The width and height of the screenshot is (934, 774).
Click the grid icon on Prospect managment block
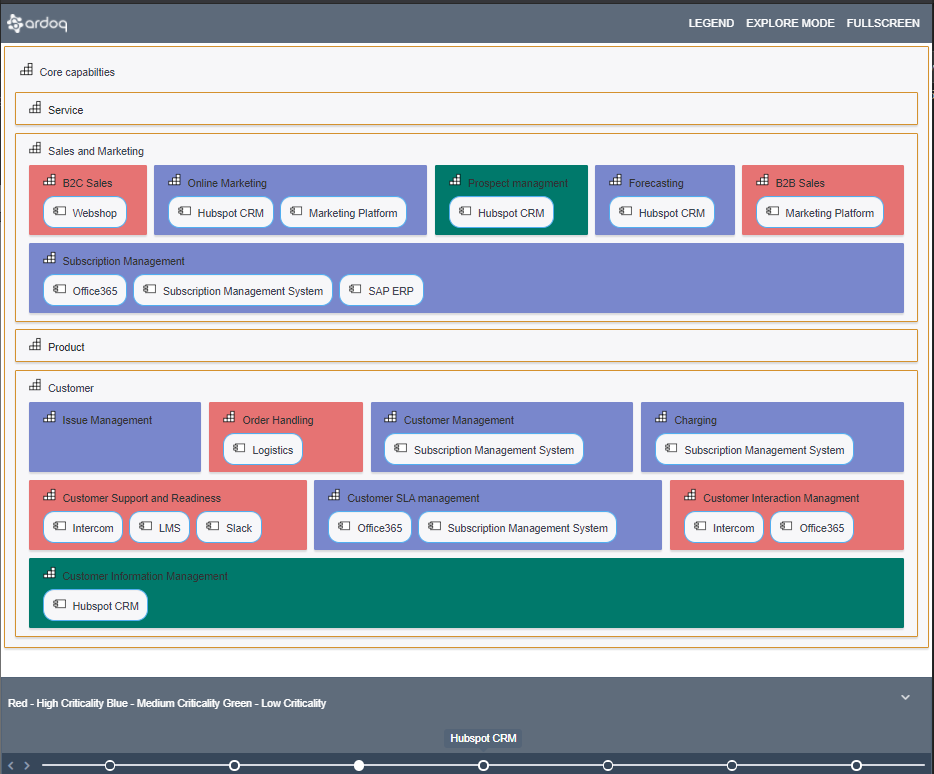[454, 183]
